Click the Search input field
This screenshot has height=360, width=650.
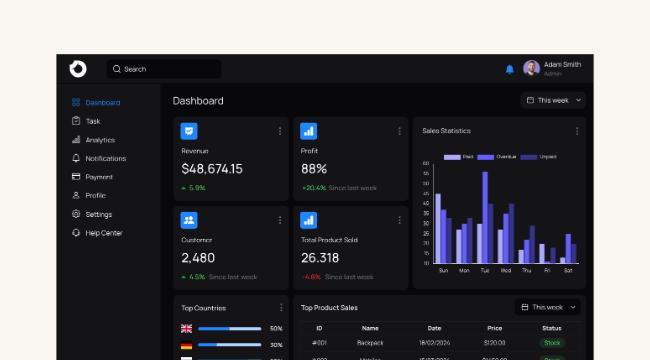tap(164, 69)
